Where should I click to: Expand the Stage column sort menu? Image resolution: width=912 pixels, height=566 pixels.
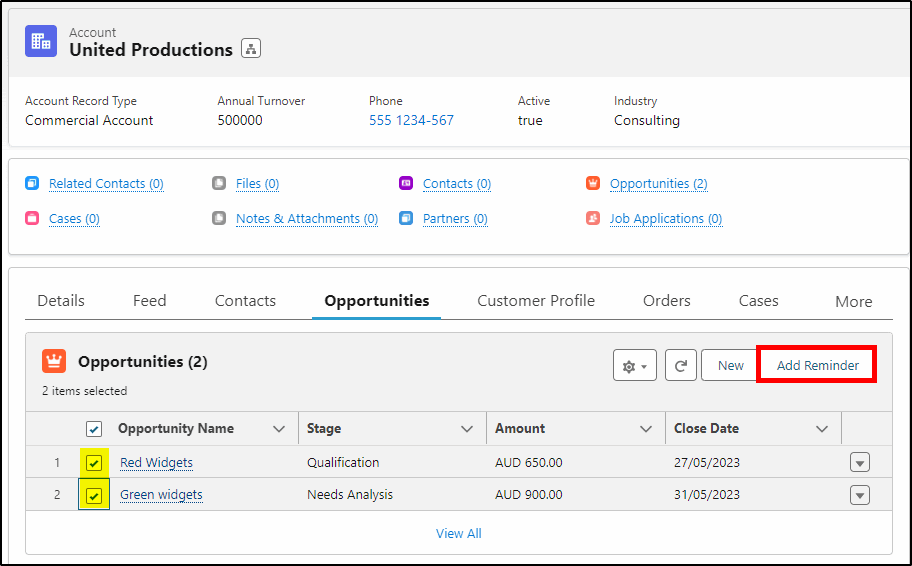[467, 429]
